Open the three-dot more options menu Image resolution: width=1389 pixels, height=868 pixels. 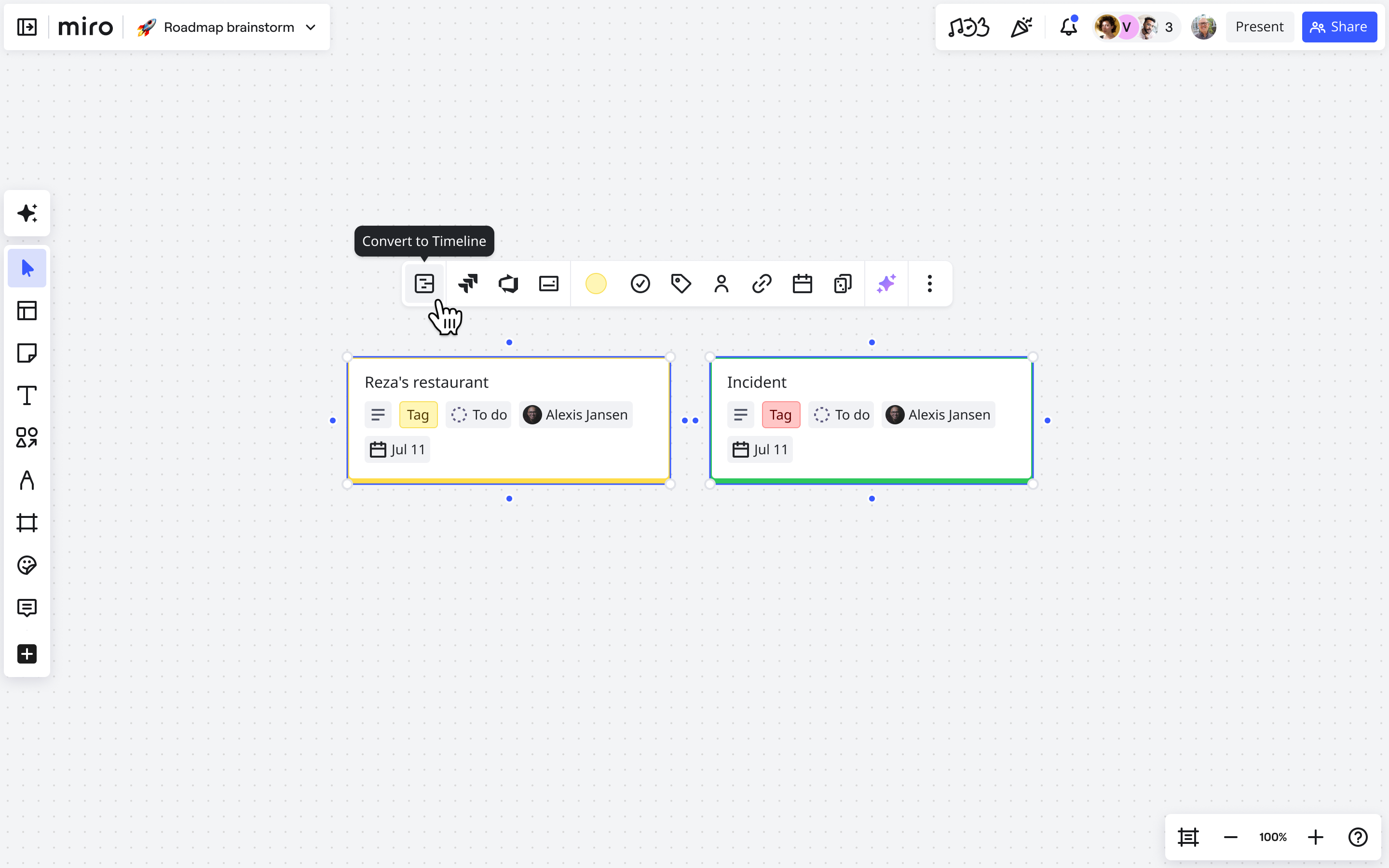click(929, 284)
